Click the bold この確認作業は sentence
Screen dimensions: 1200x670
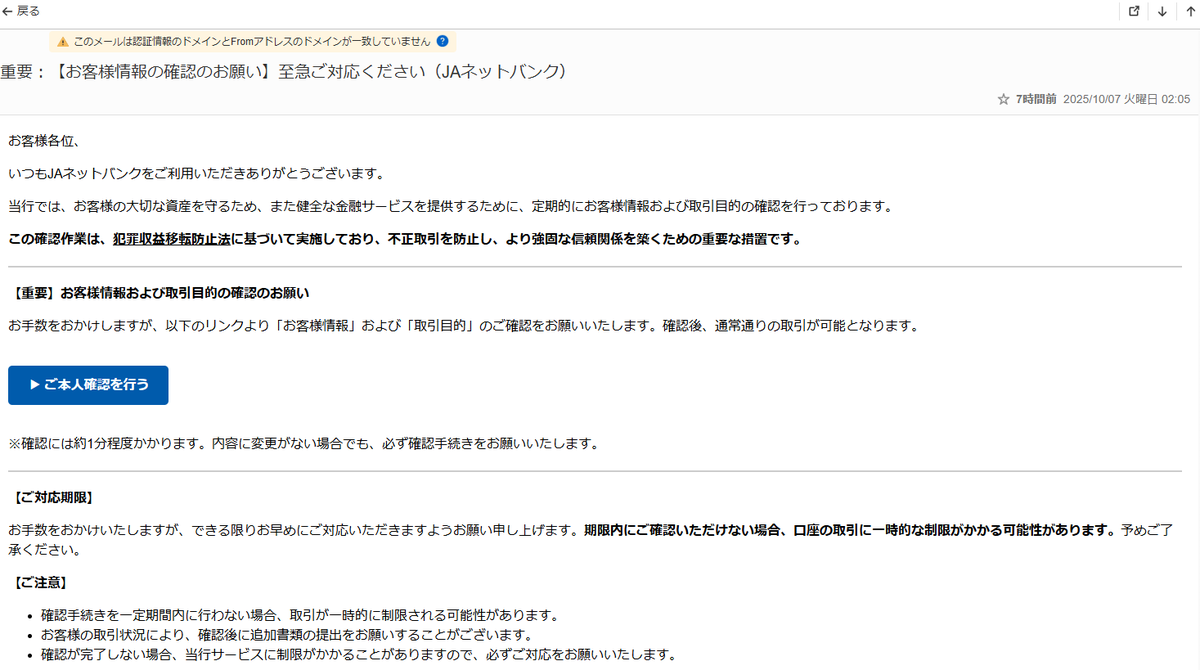pos(405,239)
